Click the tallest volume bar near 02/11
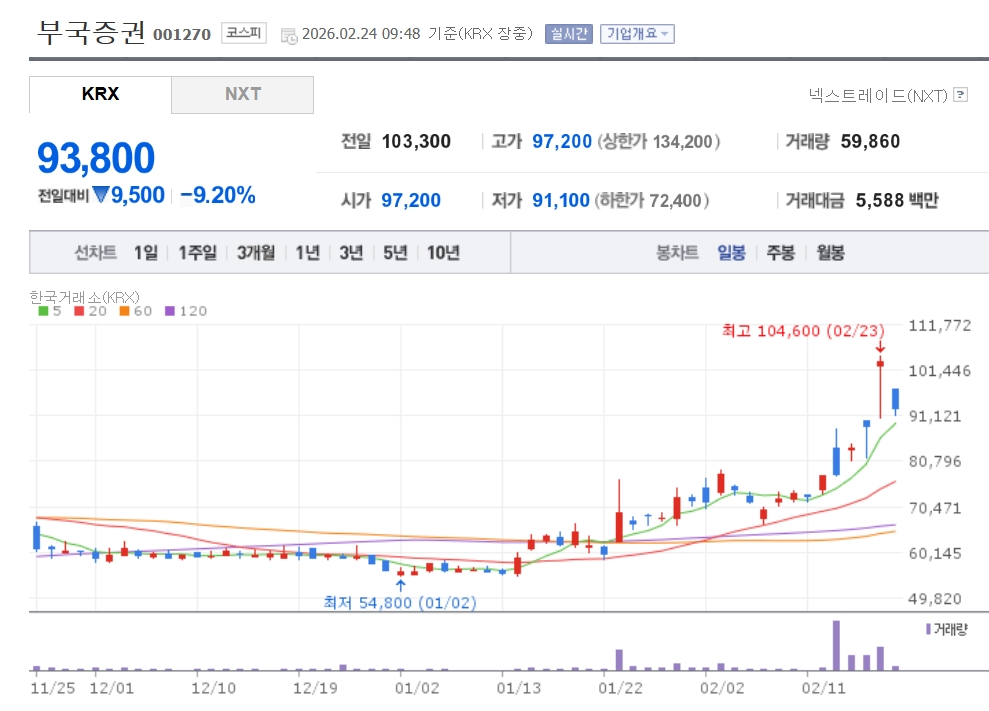Image resolution: width=989 pixels, height=711 pixels. (x=836, y=645)
